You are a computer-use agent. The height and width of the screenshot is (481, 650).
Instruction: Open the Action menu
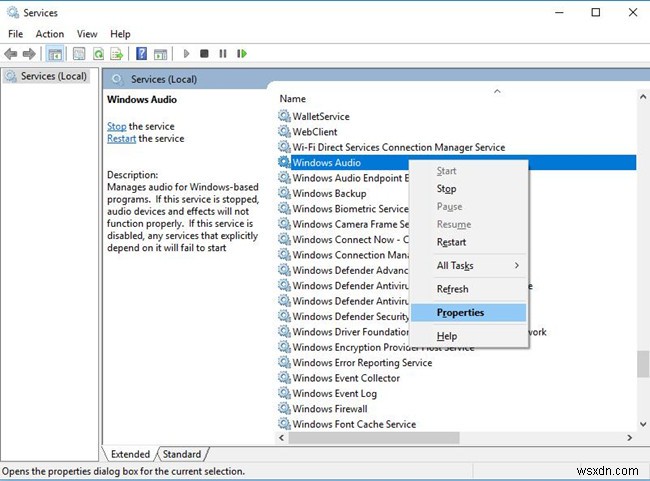click(x=50, y=34)
